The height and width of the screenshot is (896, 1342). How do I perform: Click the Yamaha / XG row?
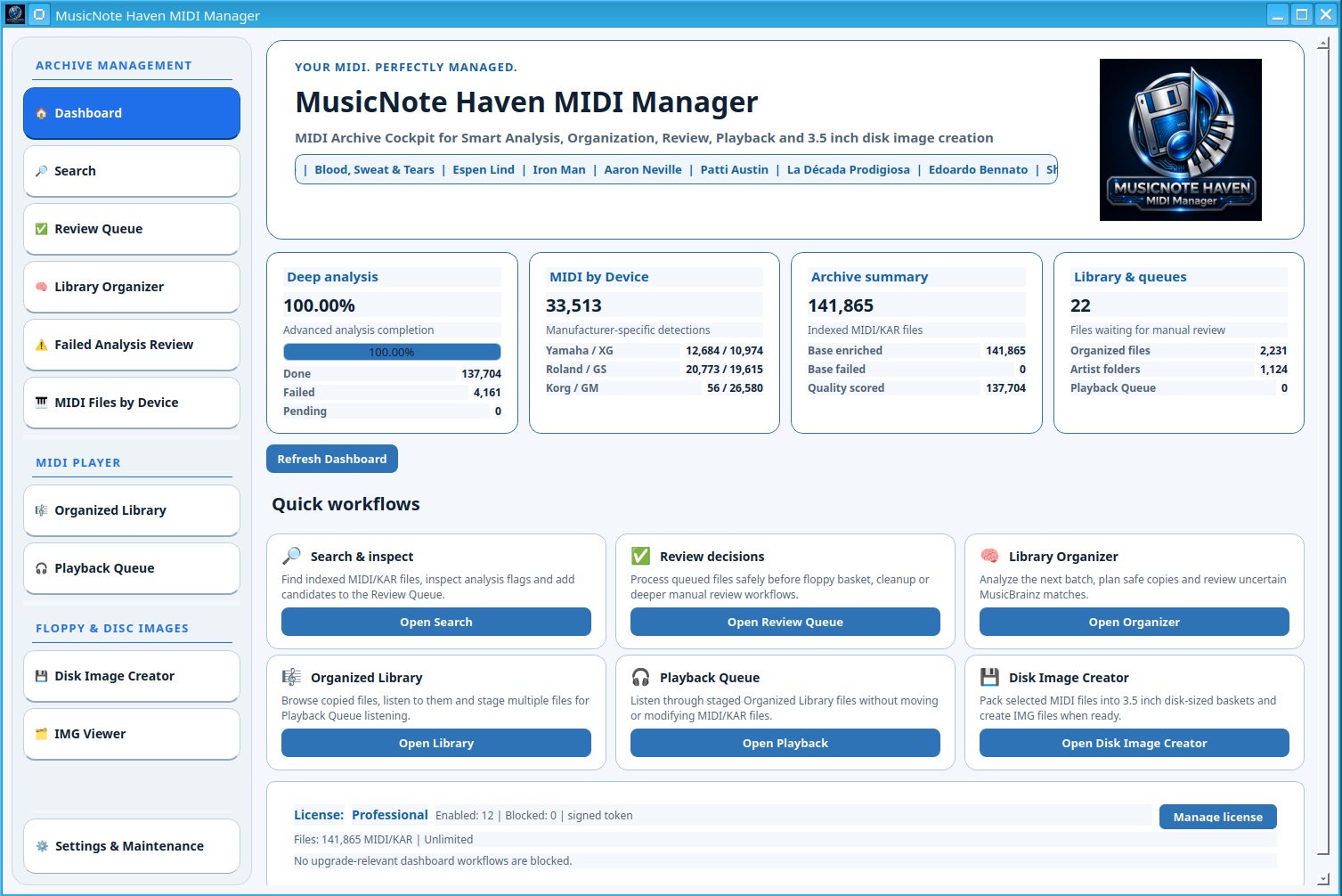click(655, 351)
